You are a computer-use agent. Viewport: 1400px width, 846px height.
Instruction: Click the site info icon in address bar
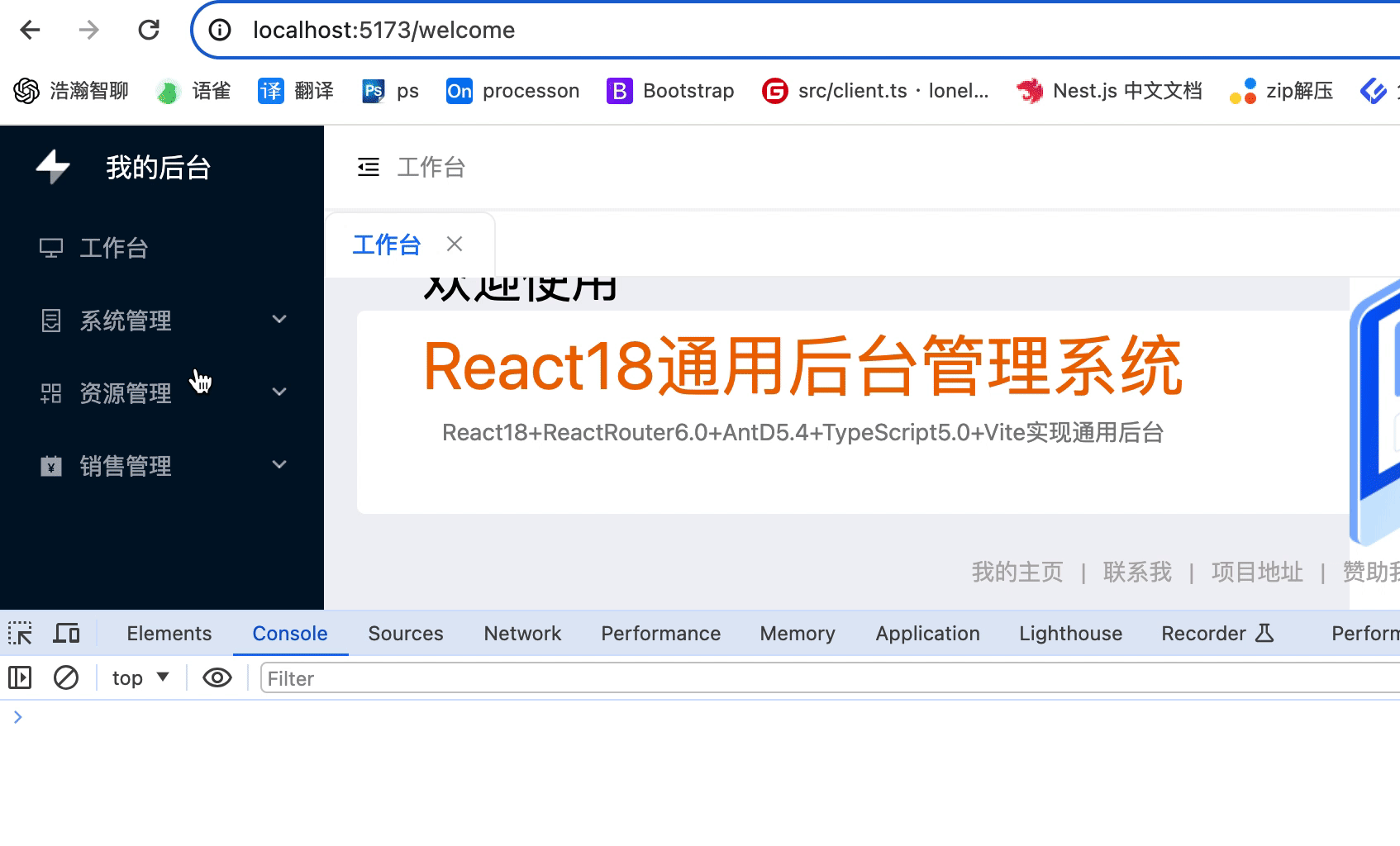220,31
